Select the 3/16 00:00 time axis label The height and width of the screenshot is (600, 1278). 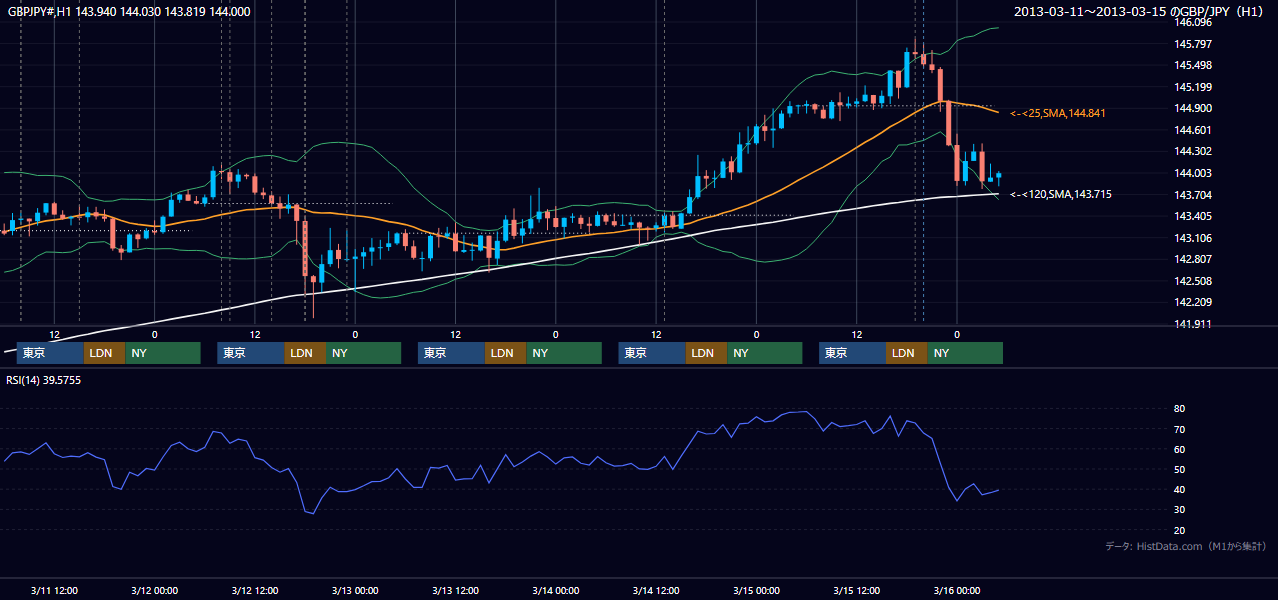[x=957, y=590]
